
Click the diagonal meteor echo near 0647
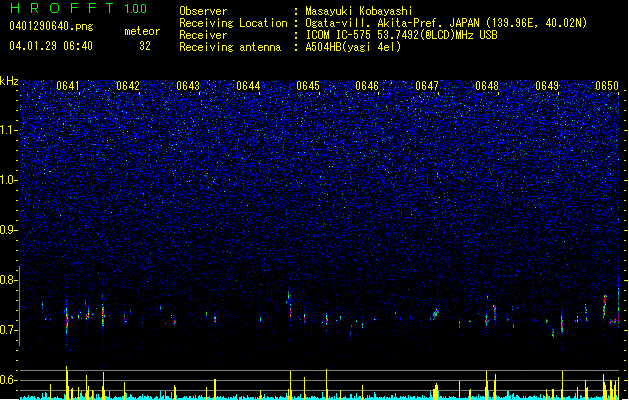[x=435, y=314]
